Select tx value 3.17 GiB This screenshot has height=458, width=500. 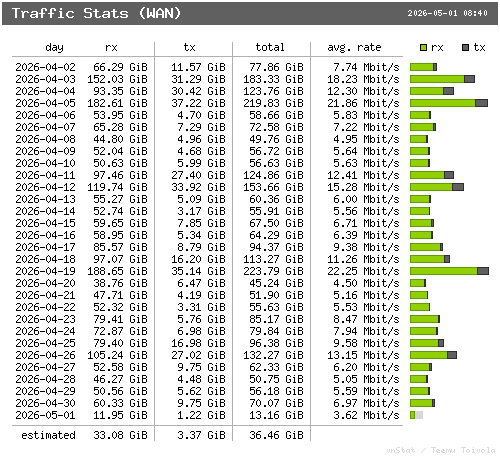(x=201, y=211)
